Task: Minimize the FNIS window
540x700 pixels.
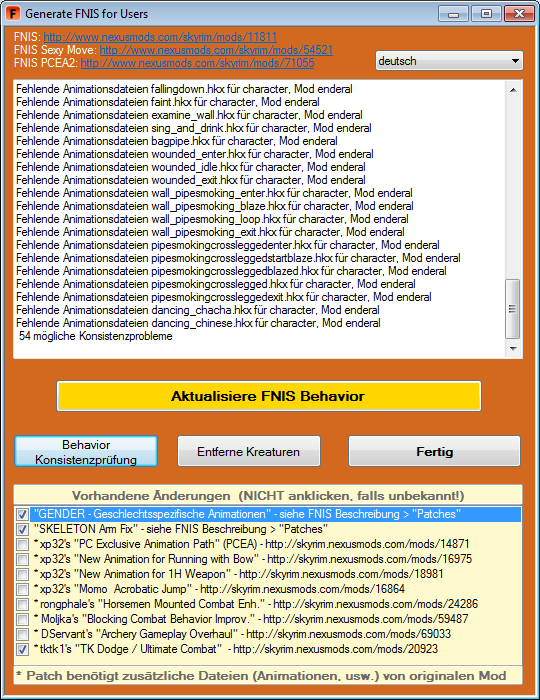Action: coord(453,13)
